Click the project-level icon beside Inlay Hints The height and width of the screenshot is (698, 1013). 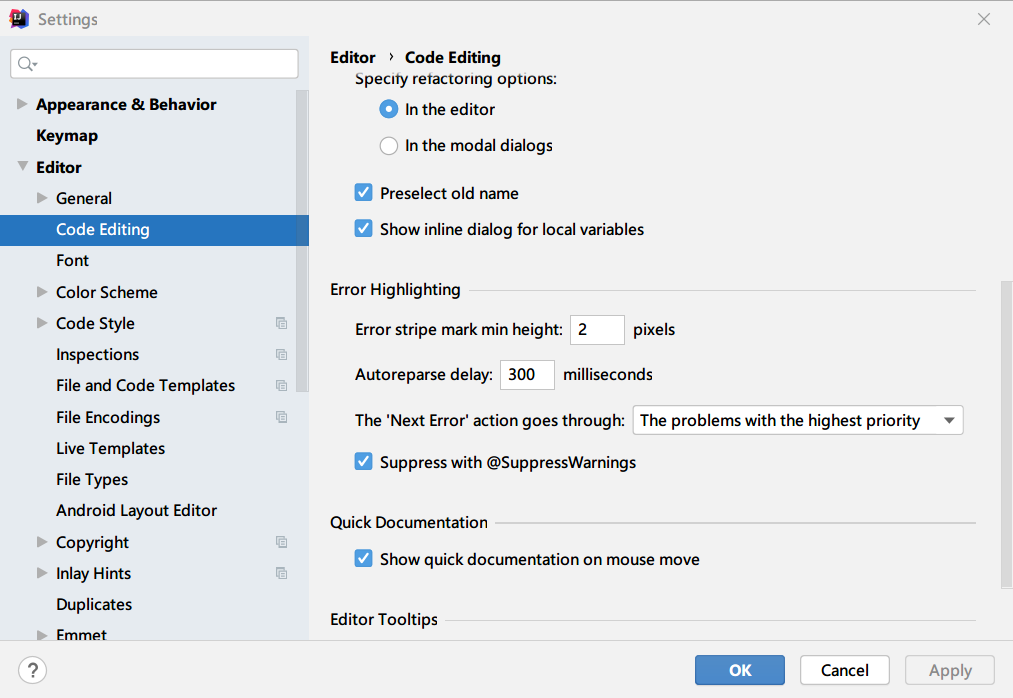[281, 573]
